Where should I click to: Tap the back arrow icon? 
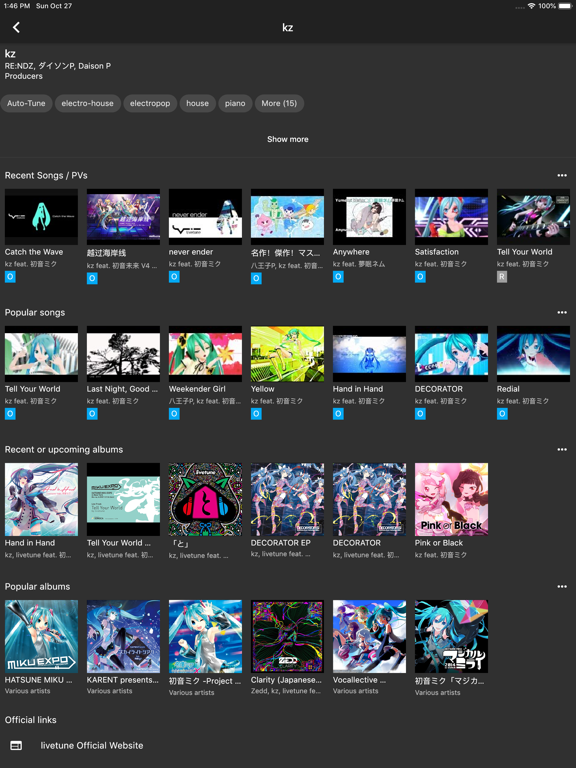[x=16, y=27]
